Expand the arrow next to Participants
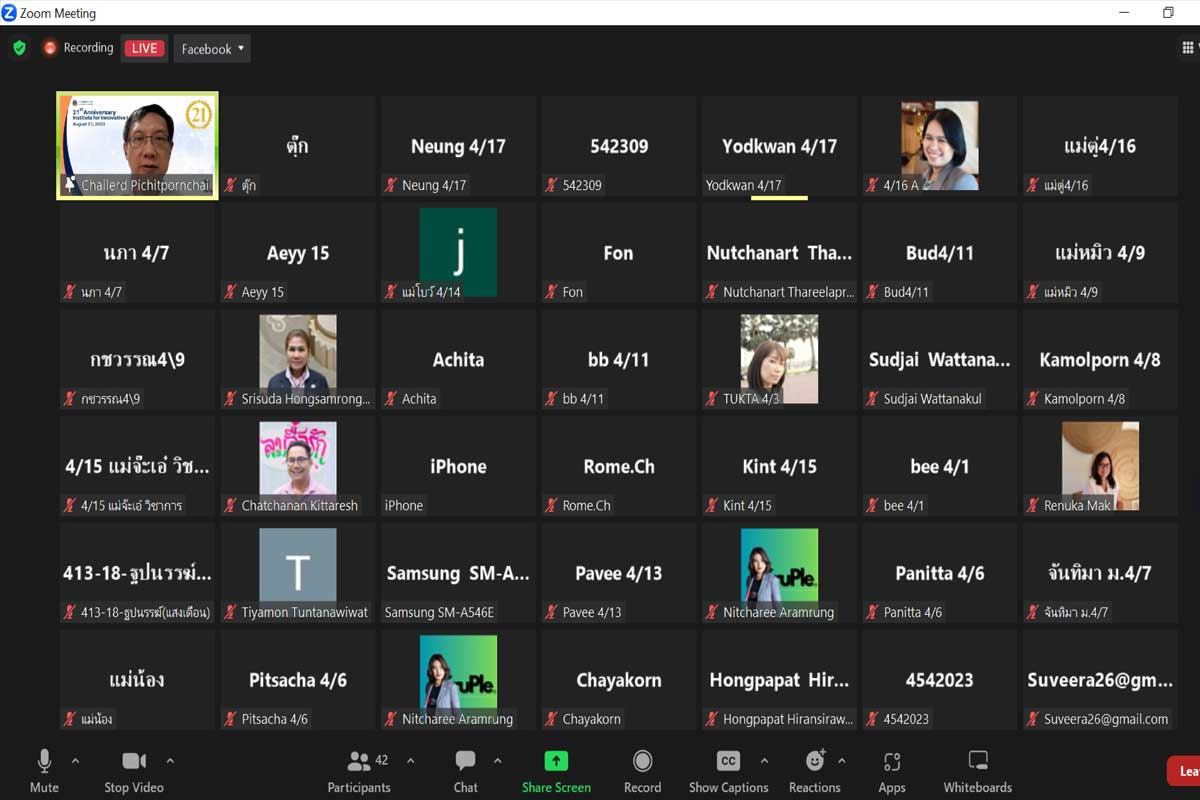Screen dimensions: 1200x800 pyautogui.click(x=410, y=761)
